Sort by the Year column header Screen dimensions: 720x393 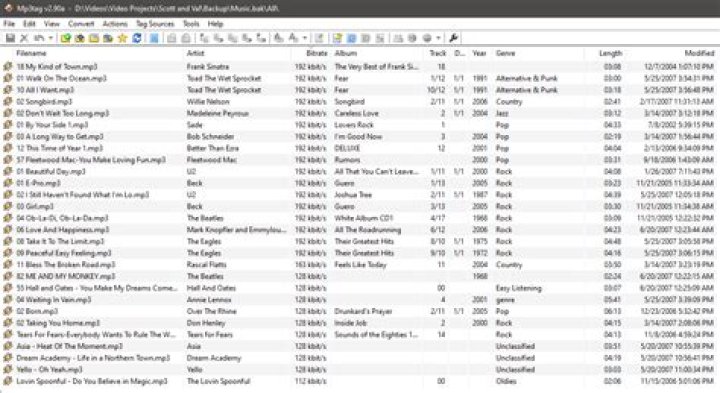point(479,53)
